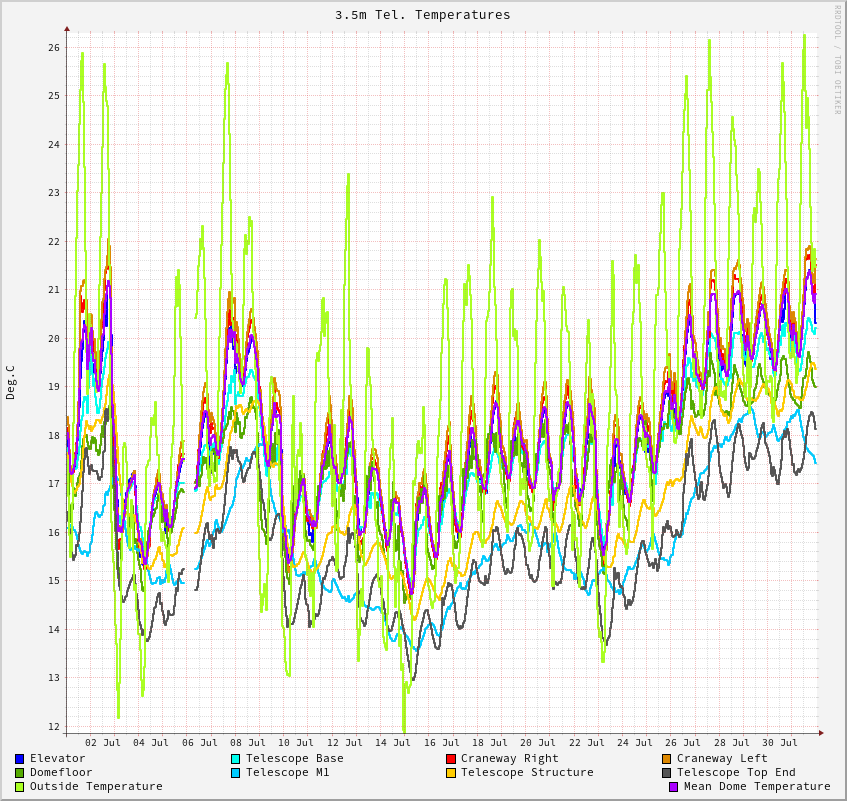Screen dimensions: 847x801
Task: Click the purple Mean Dome Temperature swatch
Action: 674,787
